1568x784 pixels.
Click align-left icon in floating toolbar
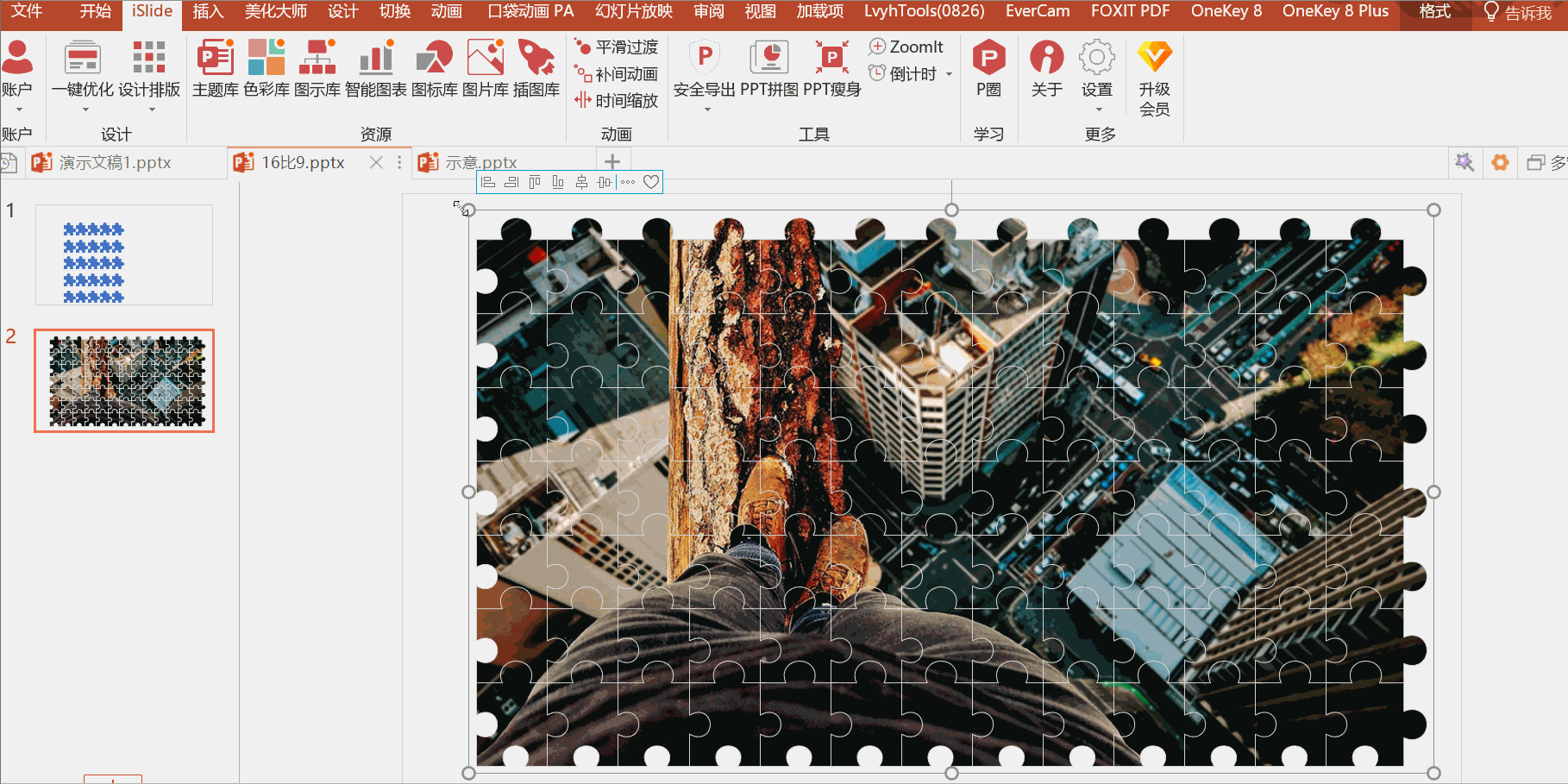click(x=488, y=182)
